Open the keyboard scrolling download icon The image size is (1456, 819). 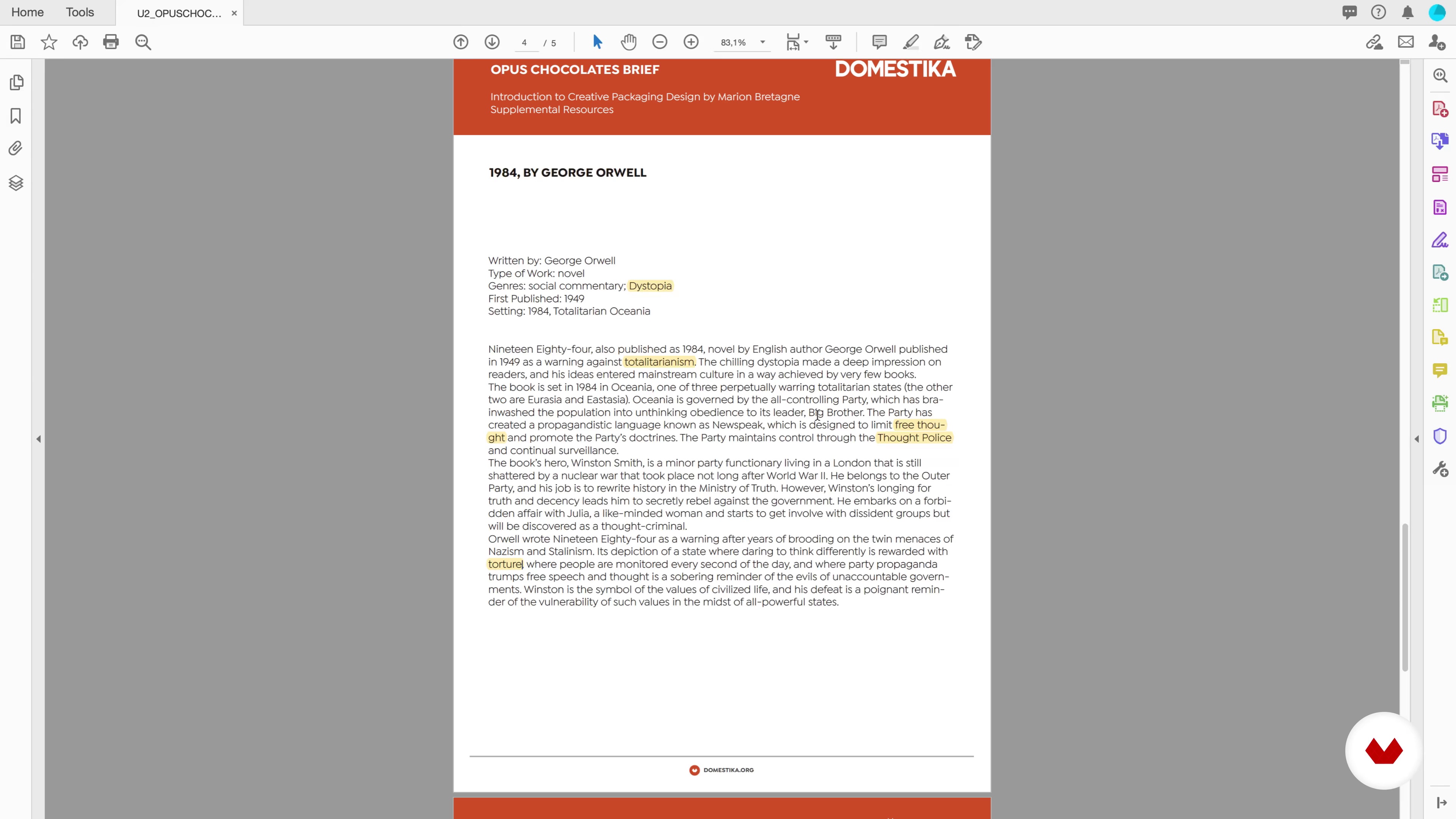click(833, 42)
